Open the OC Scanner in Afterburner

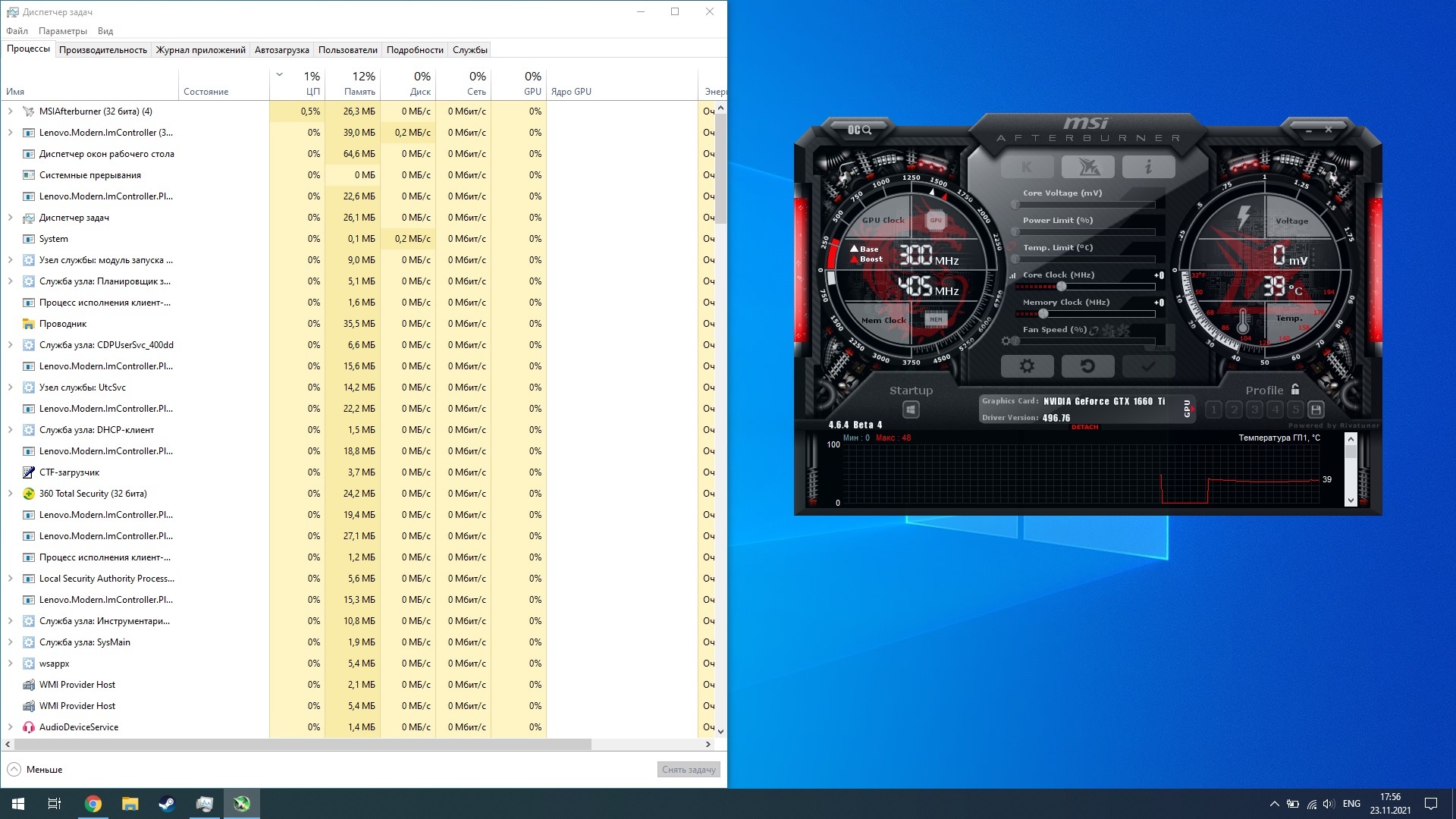point(858,130)
